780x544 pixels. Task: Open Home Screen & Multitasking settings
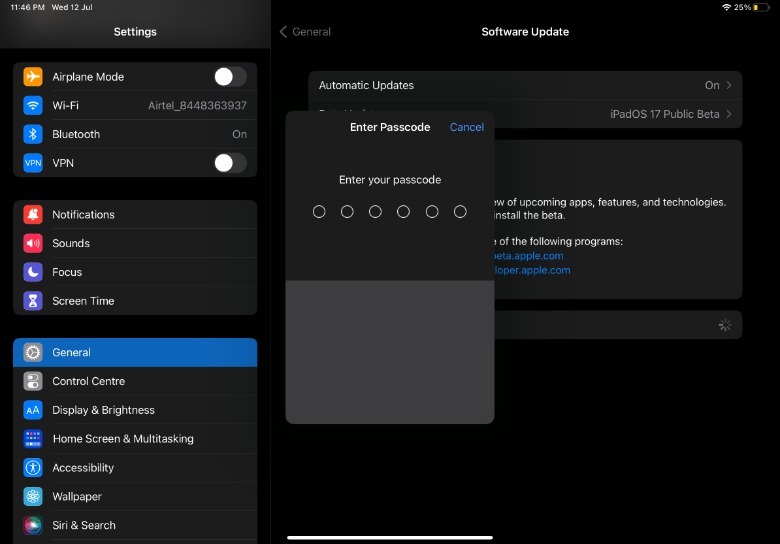[x=135, y=439]
